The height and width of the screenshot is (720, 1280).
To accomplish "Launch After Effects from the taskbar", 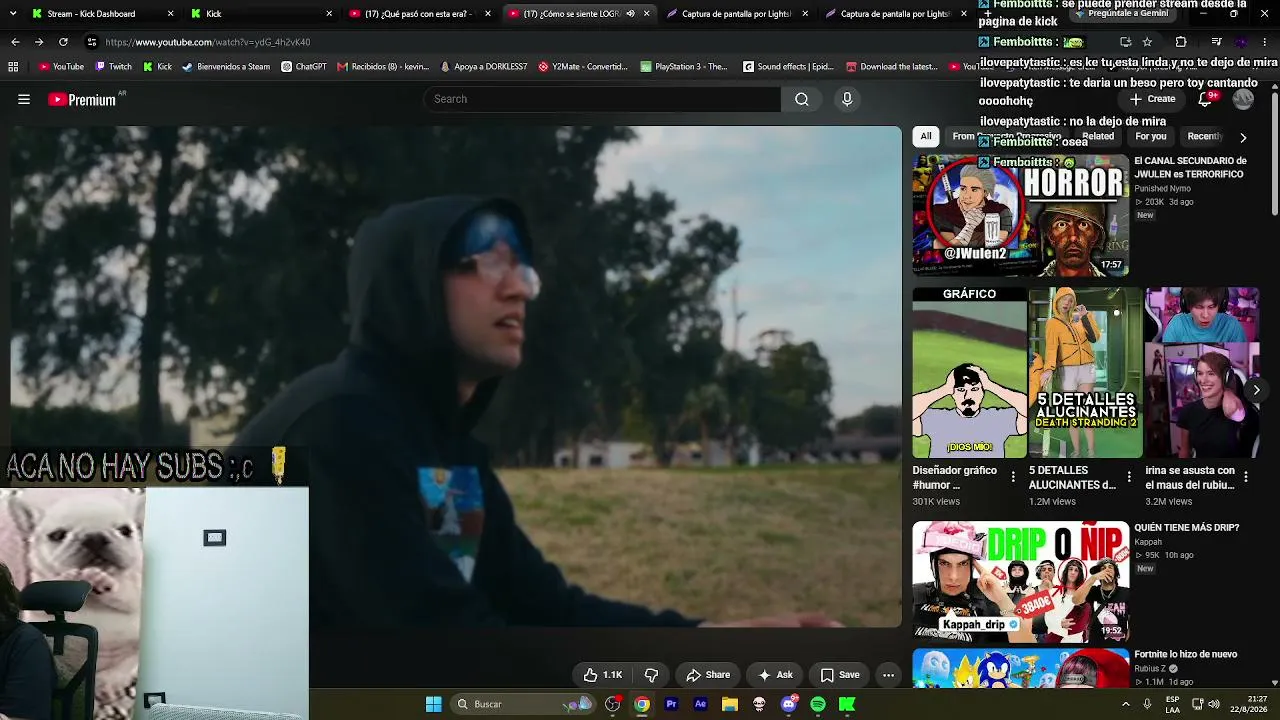I will tap(700, 704).
